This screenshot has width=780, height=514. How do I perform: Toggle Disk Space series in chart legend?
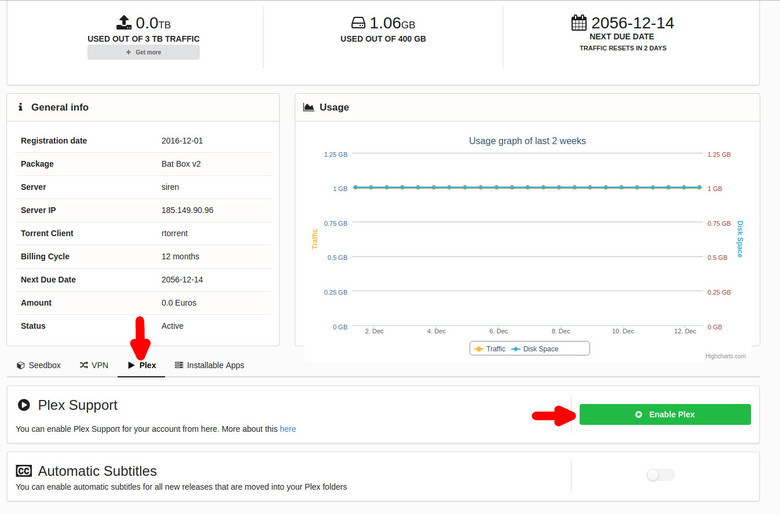(535, 349)
